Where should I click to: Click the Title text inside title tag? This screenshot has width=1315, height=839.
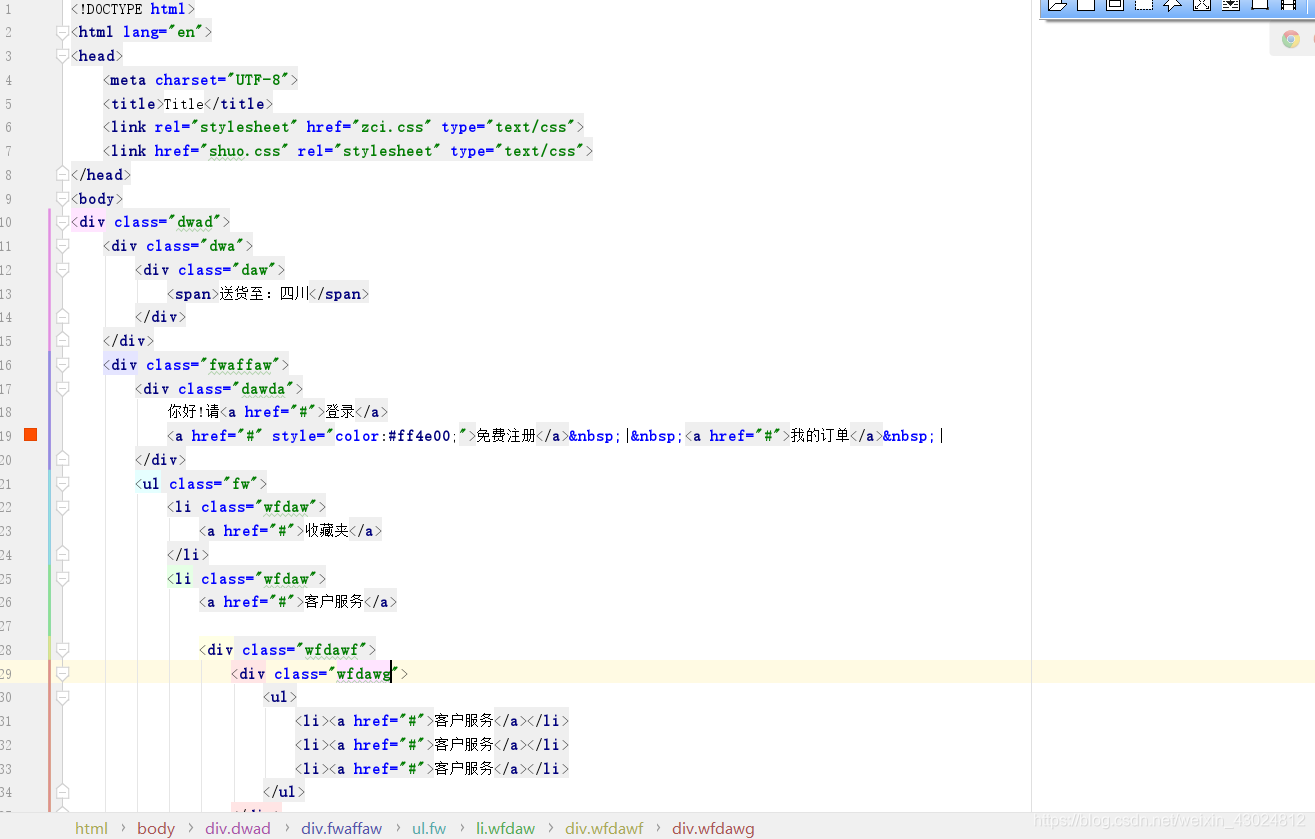pos(183,104)
